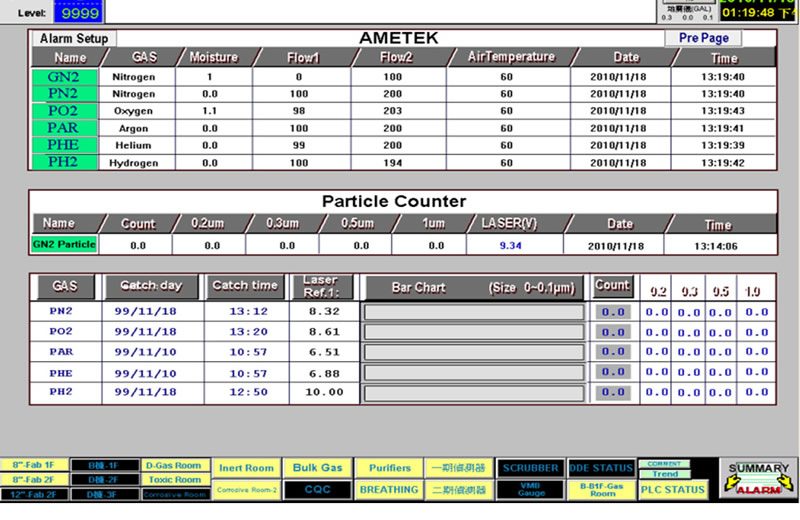
Task: Open the CQC page
Action: (317, 489)
